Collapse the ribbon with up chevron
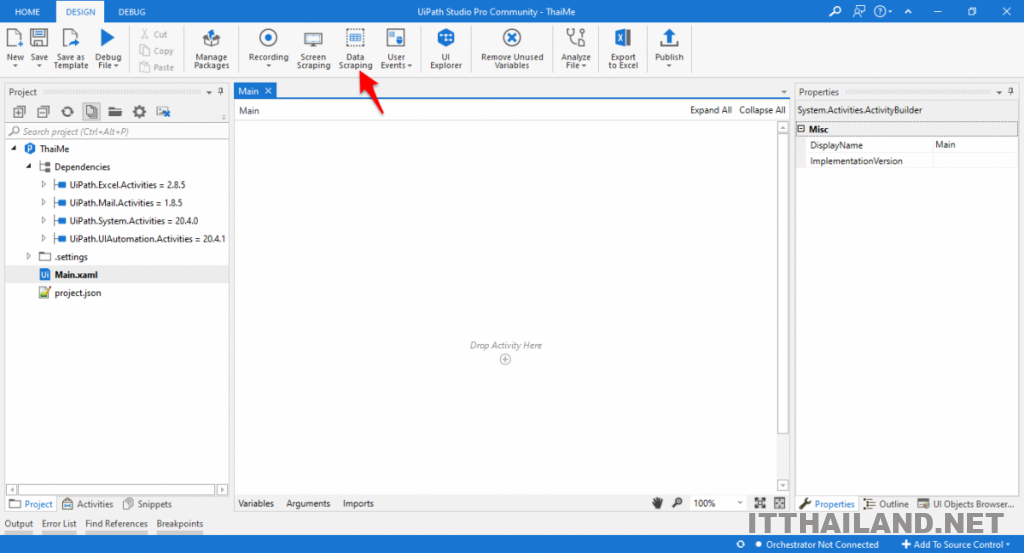 tap(908, 11)
